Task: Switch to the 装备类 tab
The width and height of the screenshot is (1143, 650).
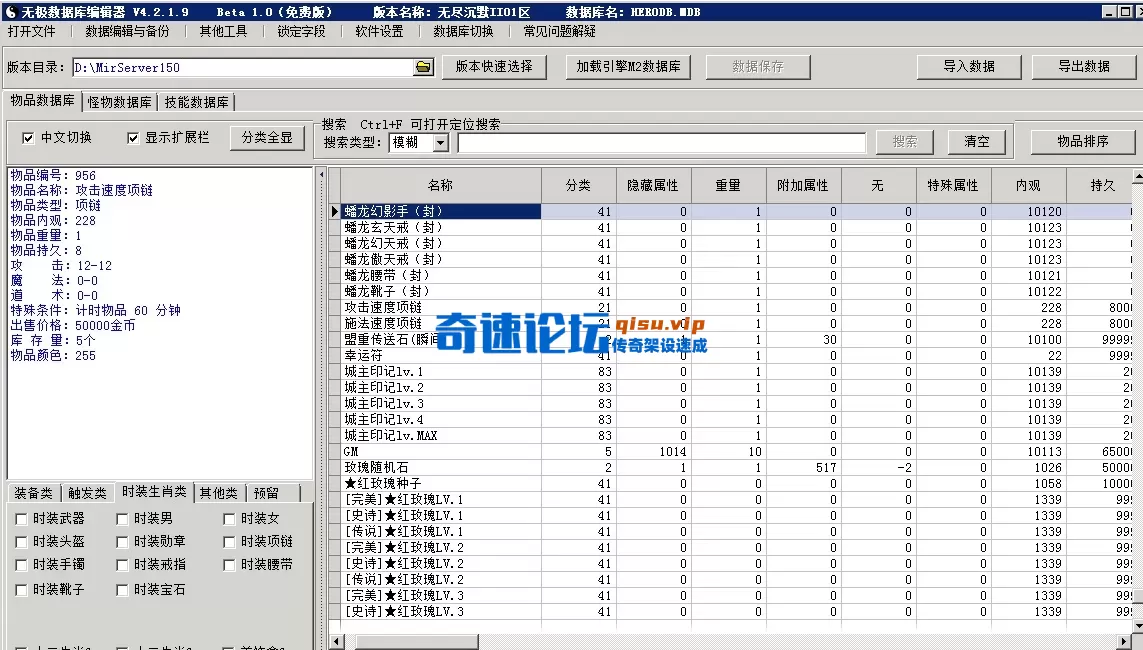Action: click(34, 493)
